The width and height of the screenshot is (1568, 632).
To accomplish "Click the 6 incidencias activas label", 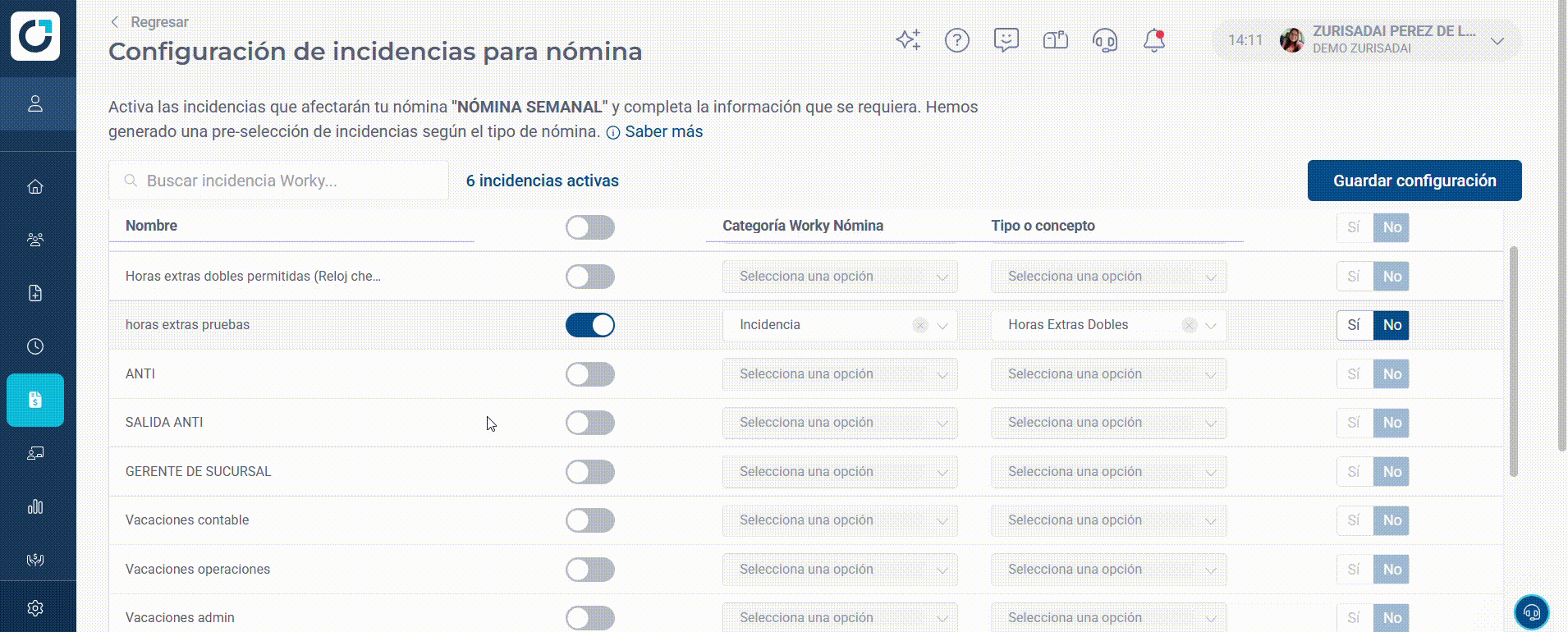I will [543, 181].
